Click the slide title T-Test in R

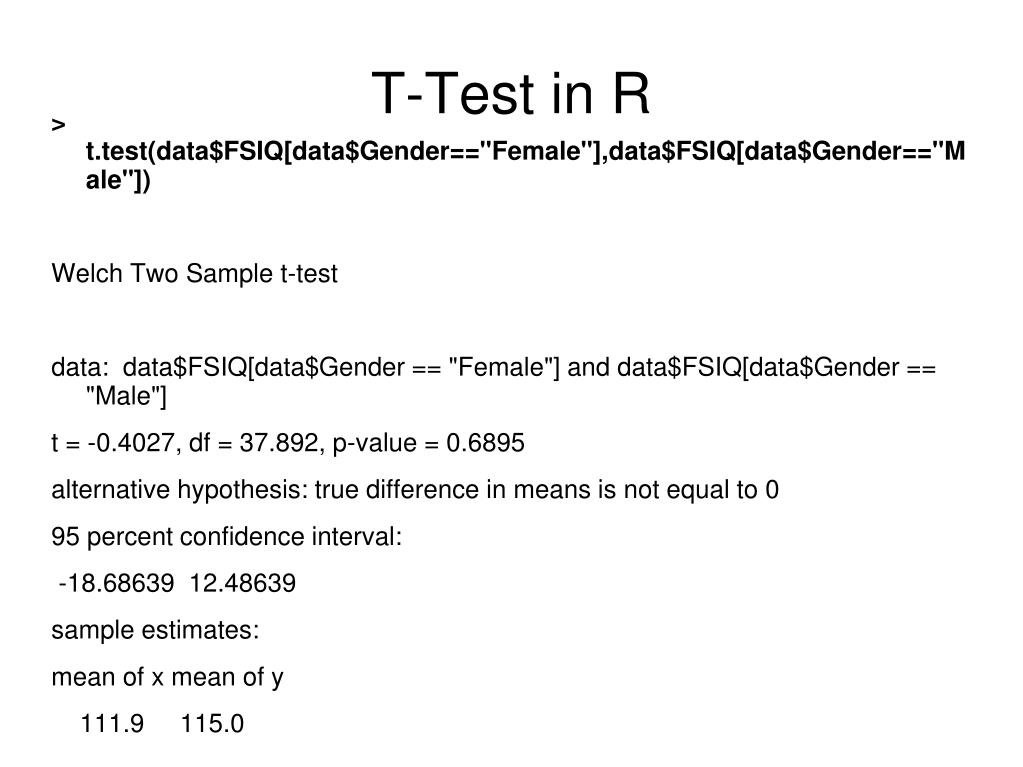pyautogui.click(x=510, y=93)
